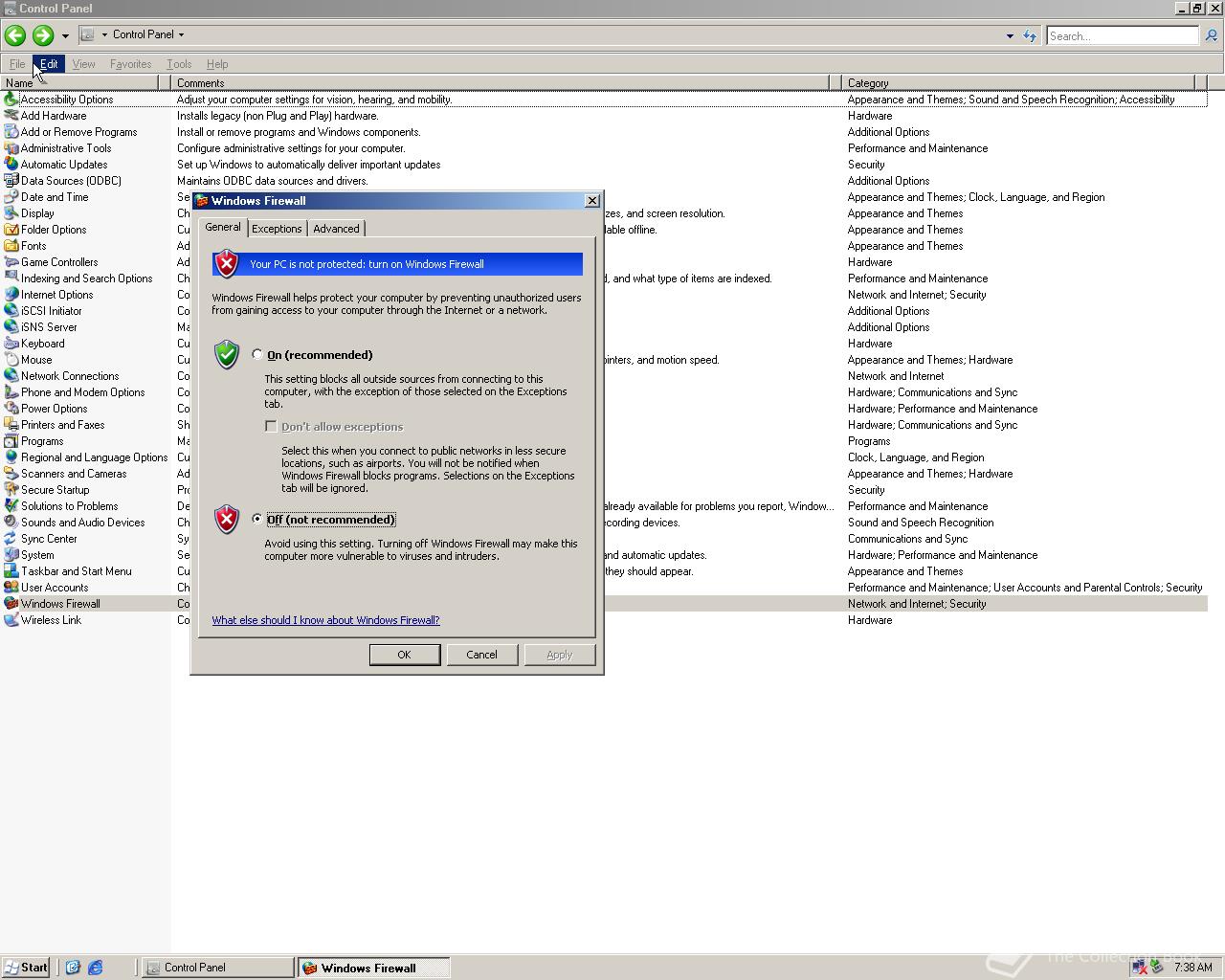Select the On (recommended) radio button

tap(256, 354)
